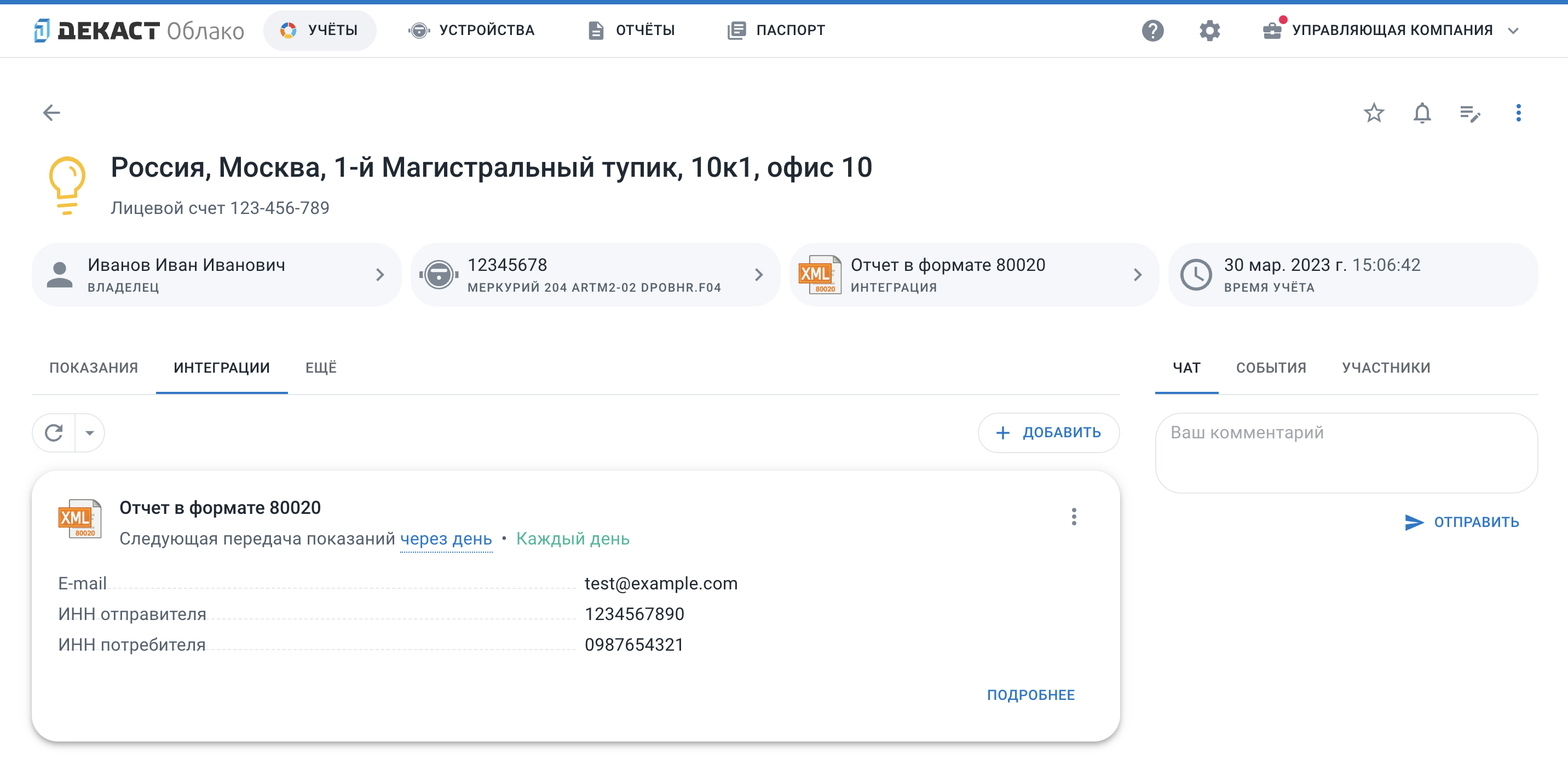The height and width of the screenshot is (776, 1568).
Task: Click the XML file icon in report card
Action: tap(80, 519)
